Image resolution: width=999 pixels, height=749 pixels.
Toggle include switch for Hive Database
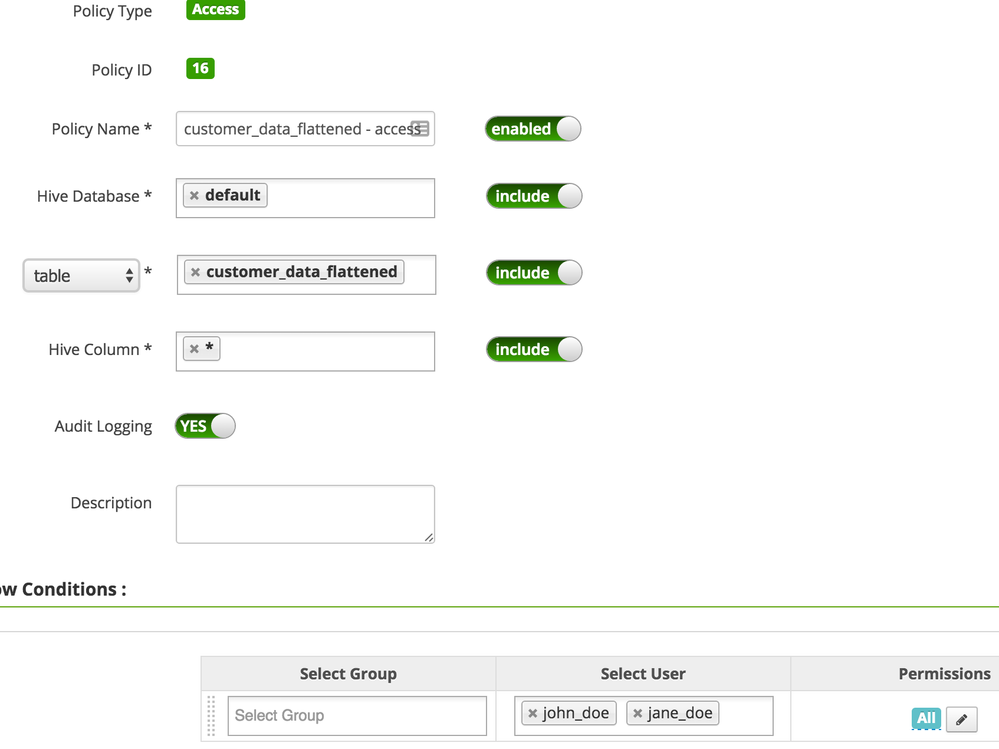click(x=534, y=196)
